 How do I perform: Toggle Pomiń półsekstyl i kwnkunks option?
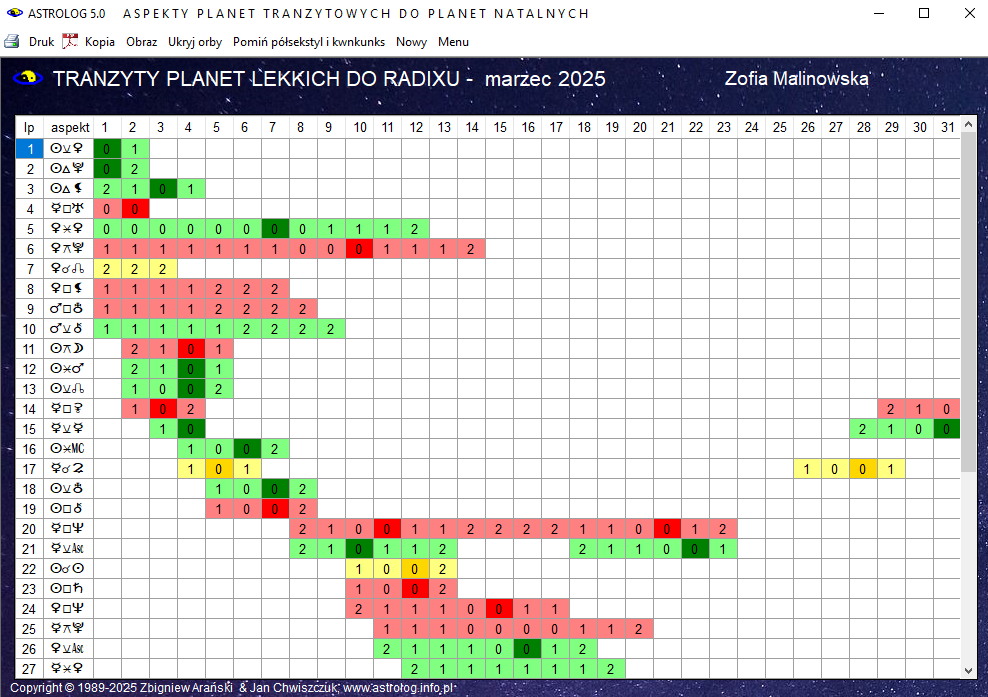(309, 42)
